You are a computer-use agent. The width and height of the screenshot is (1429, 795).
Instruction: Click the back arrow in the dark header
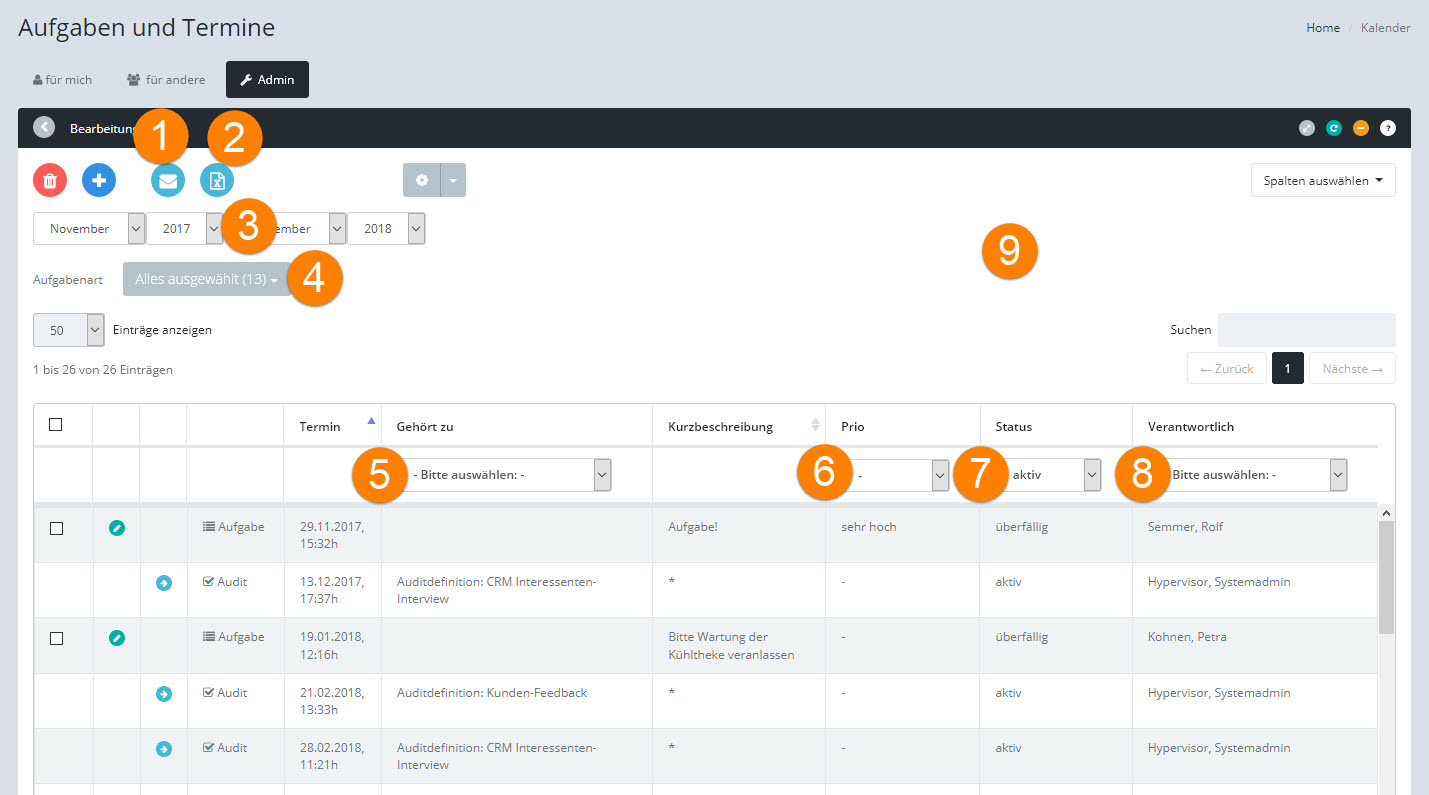[44, 128]
